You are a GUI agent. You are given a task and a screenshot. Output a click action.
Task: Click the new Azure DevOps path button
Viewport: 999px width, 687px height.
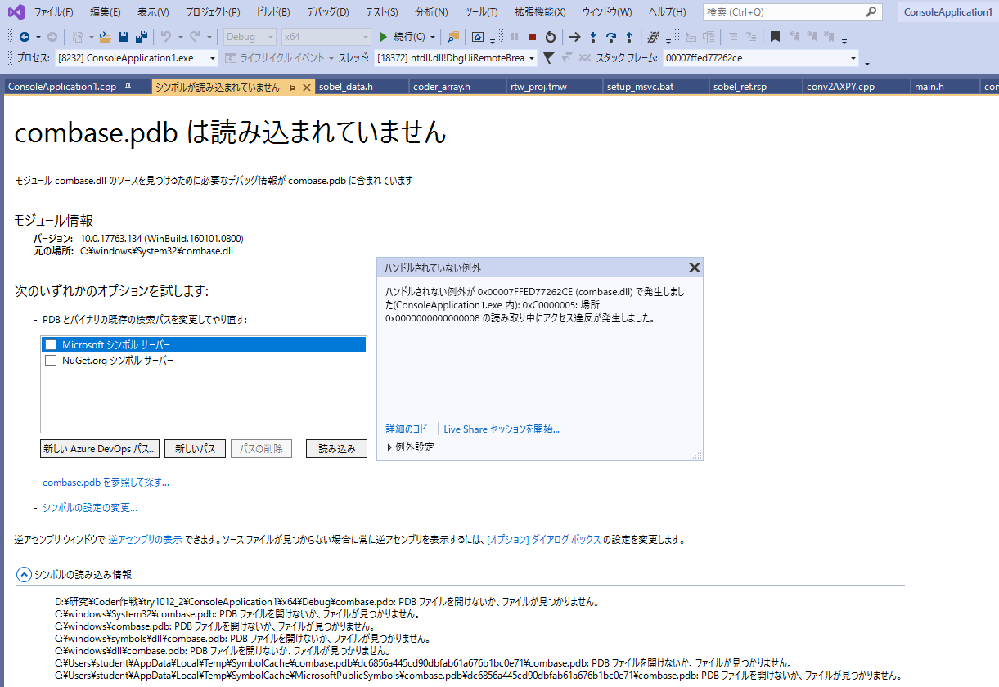coord(99,449)
